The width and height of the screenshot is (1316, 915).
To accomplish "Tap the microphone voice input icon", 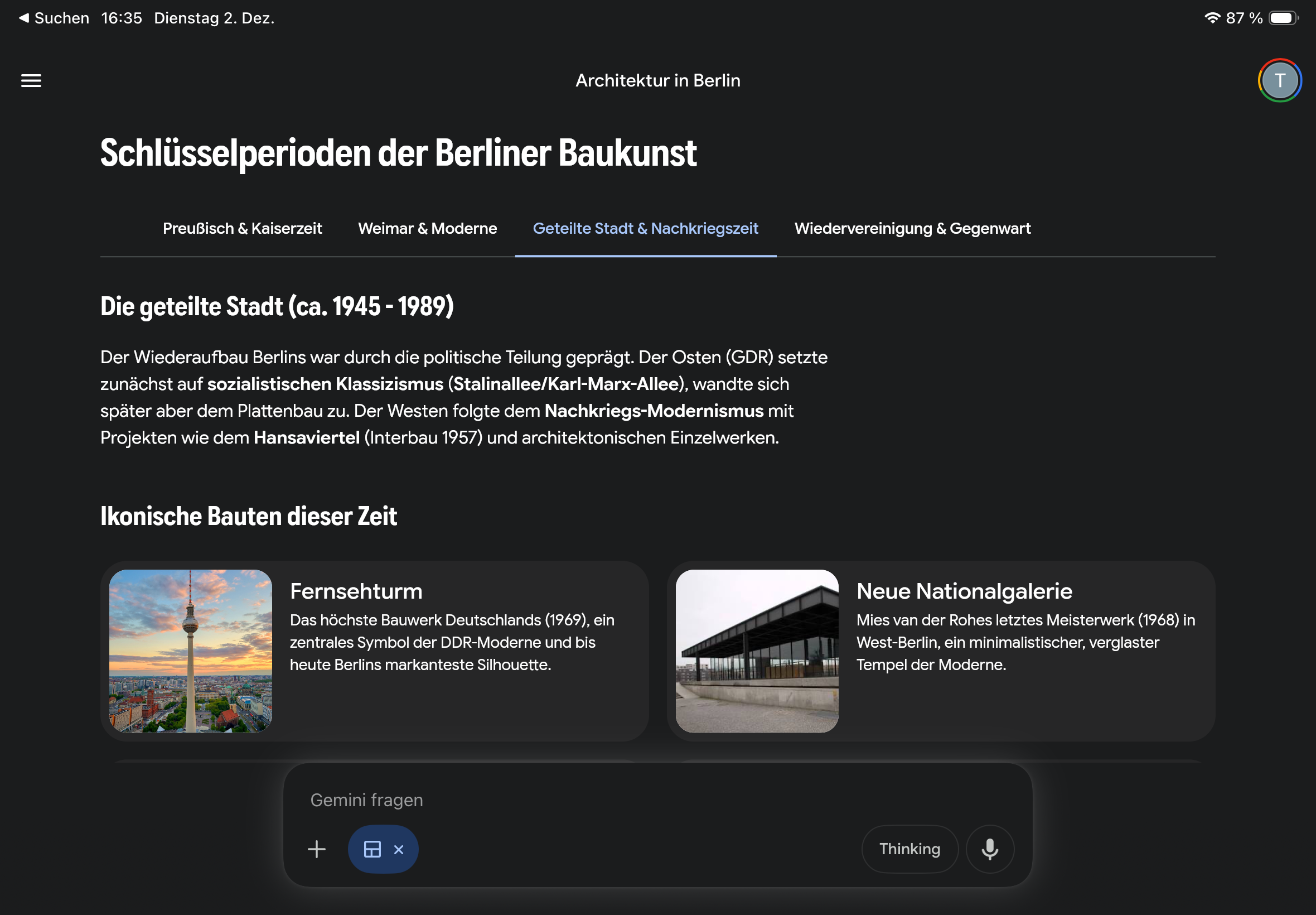I will click(989, 849).
